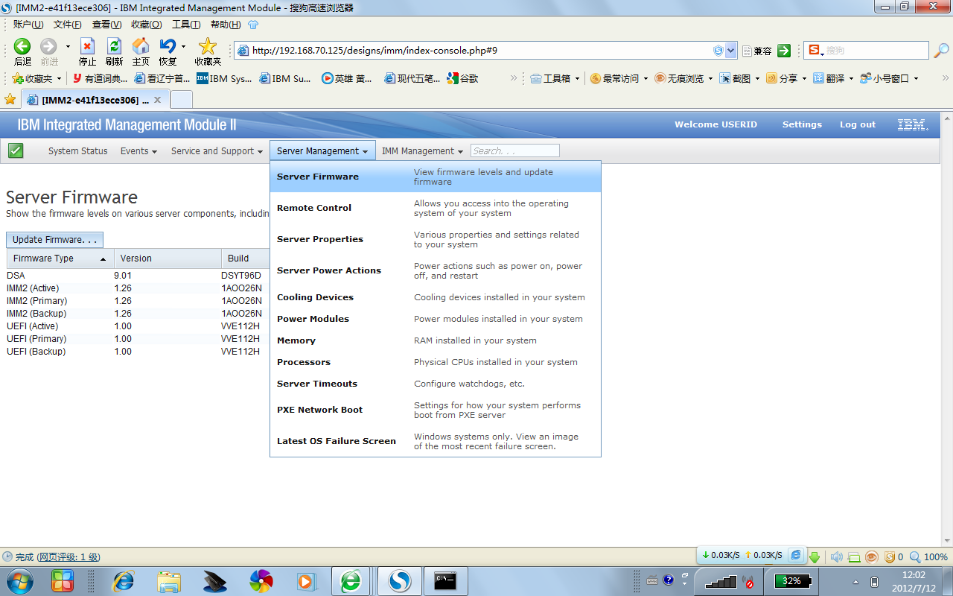Collapse the Server Management dropdown

point(322,151)
